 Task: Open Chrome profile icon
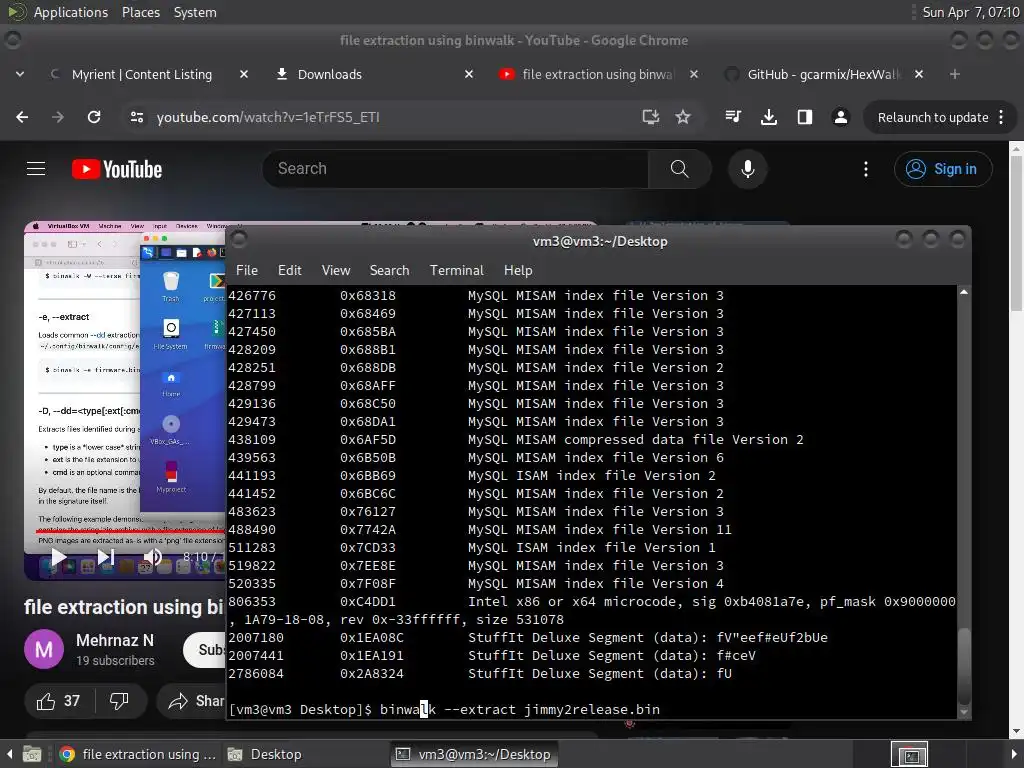(x=840, y=117)
